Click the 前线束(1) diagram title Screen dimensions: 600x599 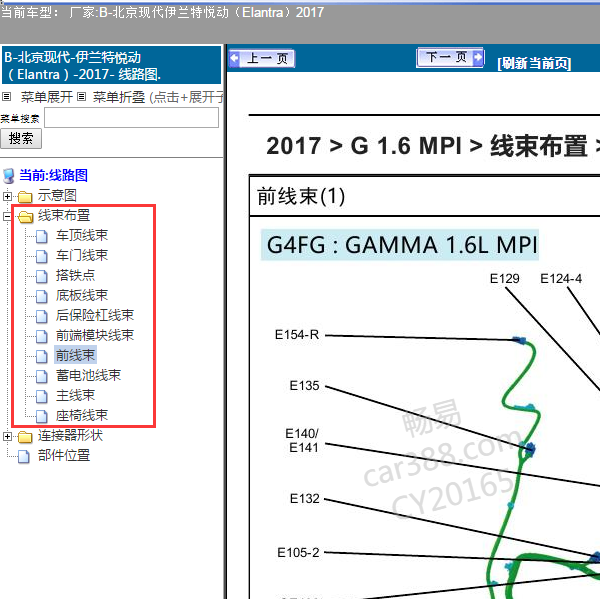(x=301, y=196)
